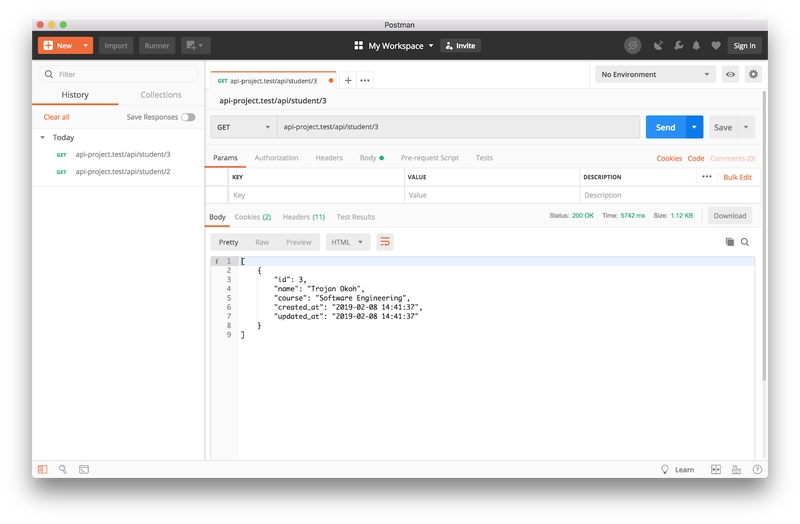Collapse the Today history group
Image resolution: width=800 pixels, height=524 pixels.
pyautogui.click(x=43, y=137)
